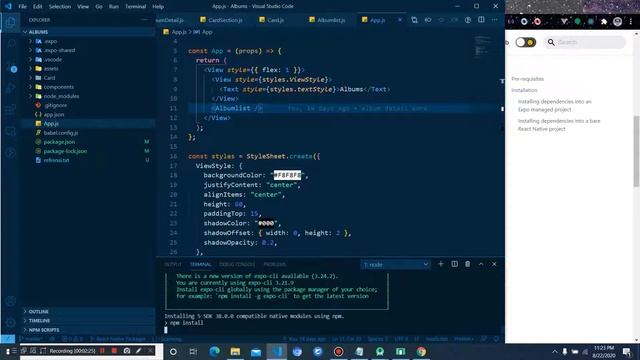640x360 pixels.
Task: Open the Selection menu
Action: [x=60, y=7]
